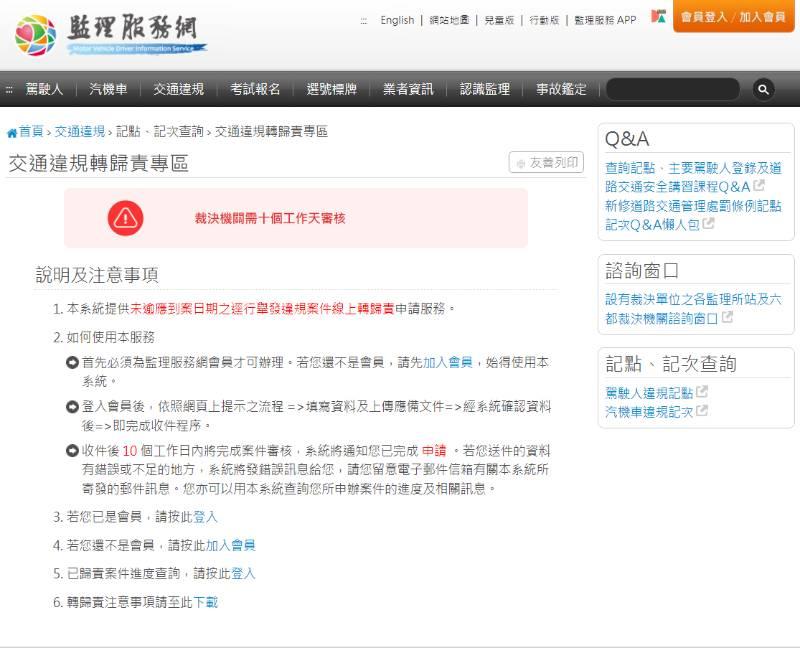Click the red warning triangle icon
The image size is (800, 648).
126,218
